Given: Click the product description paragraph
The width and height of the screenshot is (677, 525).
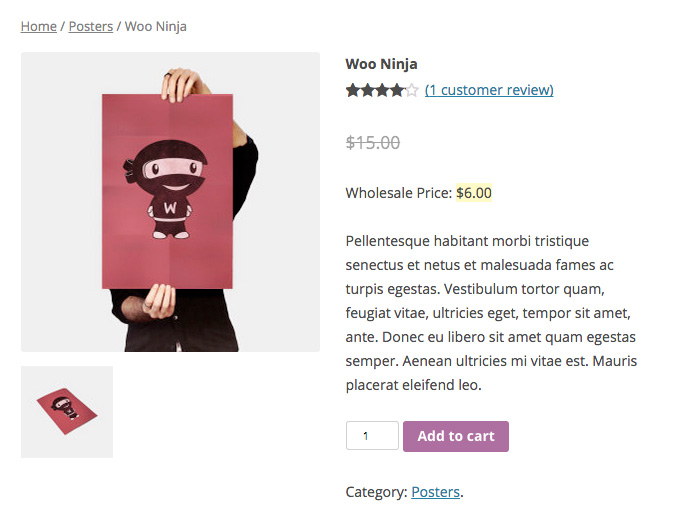Looking at the screenshot, I should tap(491, 313).
